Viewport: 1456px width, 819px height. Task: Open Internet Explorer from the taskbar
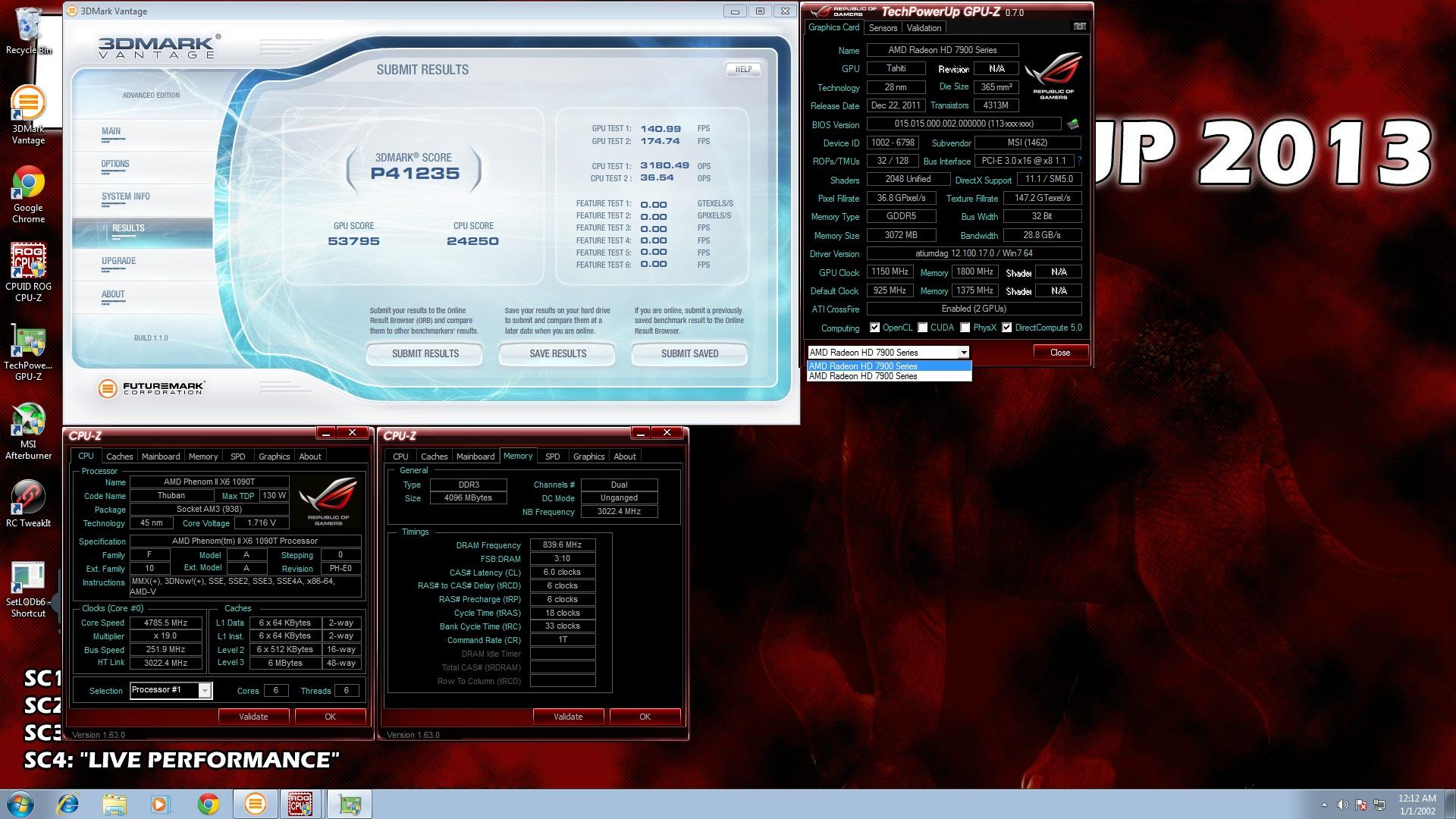[68, 804]
